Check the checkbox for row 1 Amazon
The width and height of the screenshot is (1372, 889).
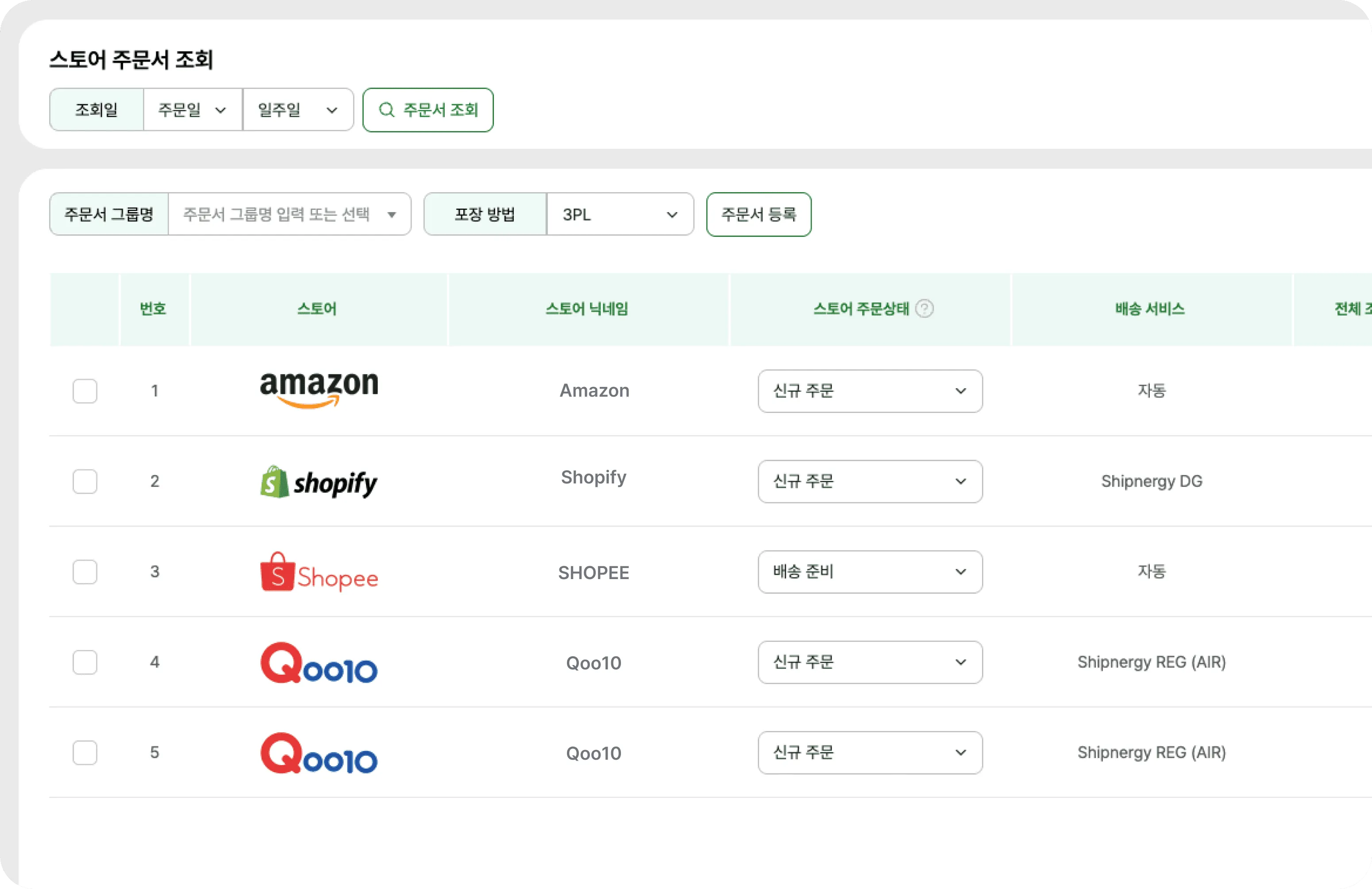pyautogui.click(x=85, y=391)
